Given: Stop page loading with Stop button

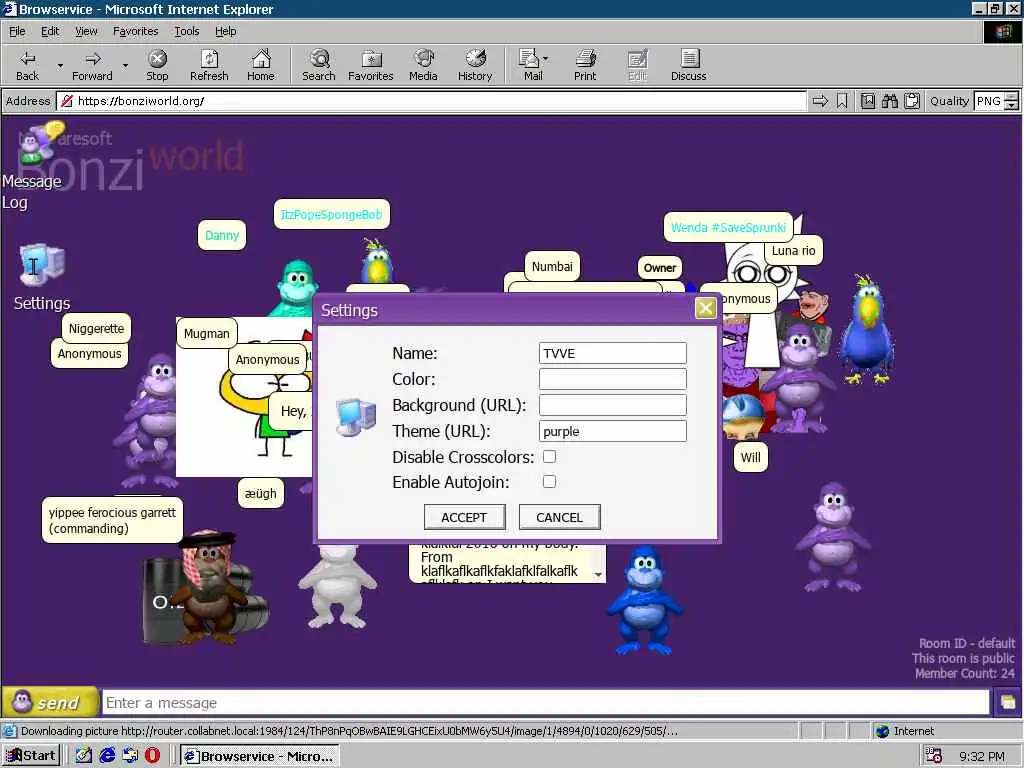Looking at the screenshot, I should [157, 65].
